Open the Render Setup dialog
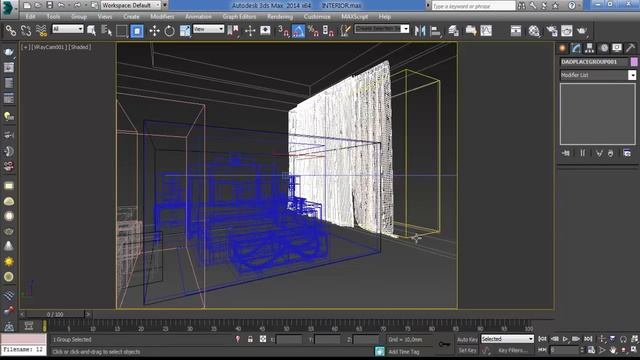This screenshot has height=360, width=640. (551, 31)
